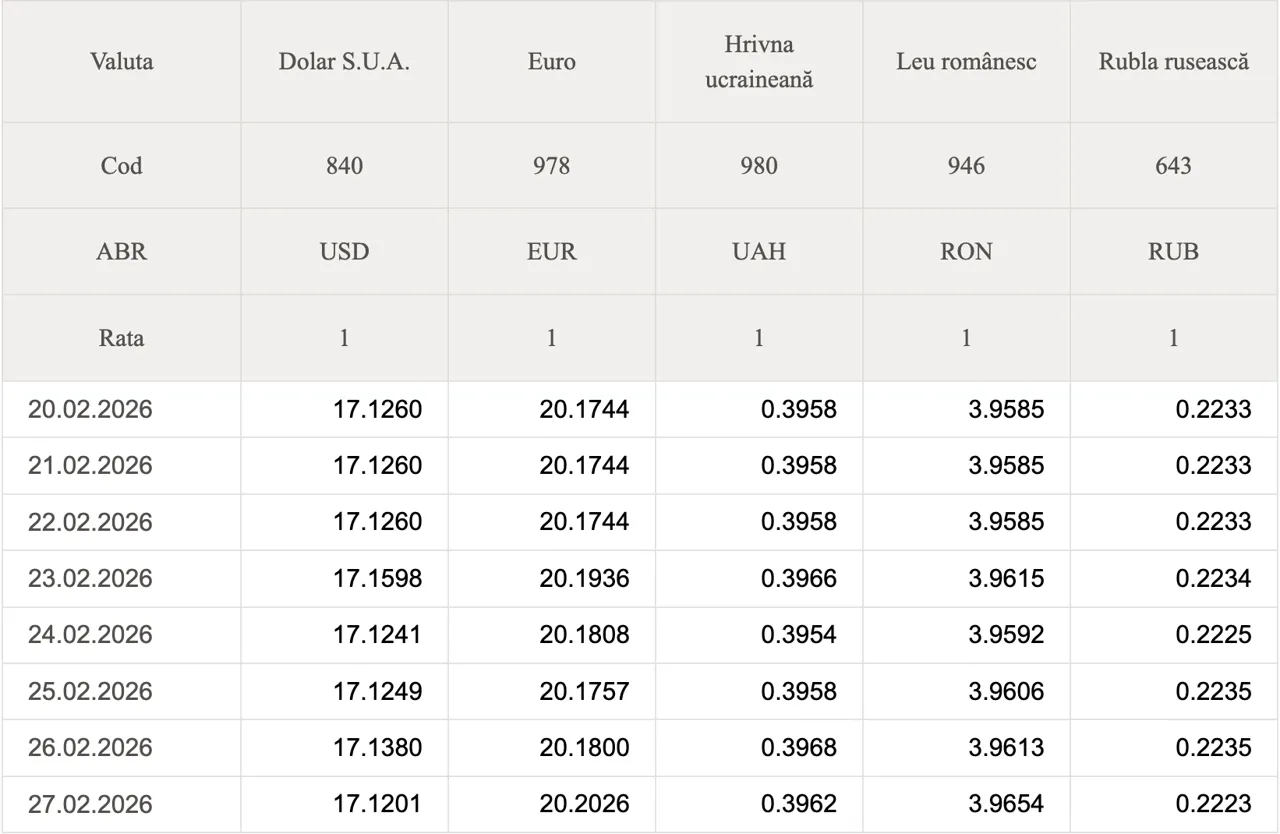Select the RON rate 3.9654 value

[x=1005, y=804]
